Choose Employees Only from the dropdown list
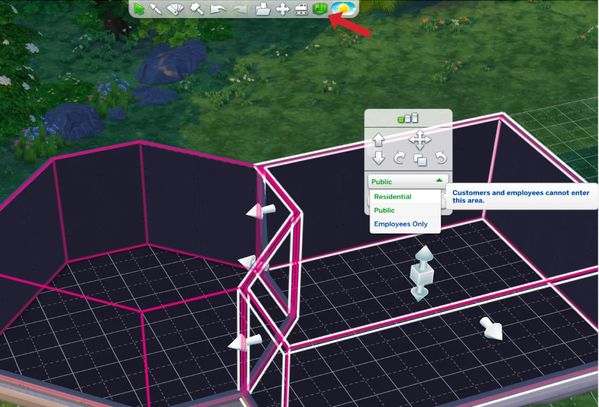Viewport: 599px width, 407px height. click(400, 224)
